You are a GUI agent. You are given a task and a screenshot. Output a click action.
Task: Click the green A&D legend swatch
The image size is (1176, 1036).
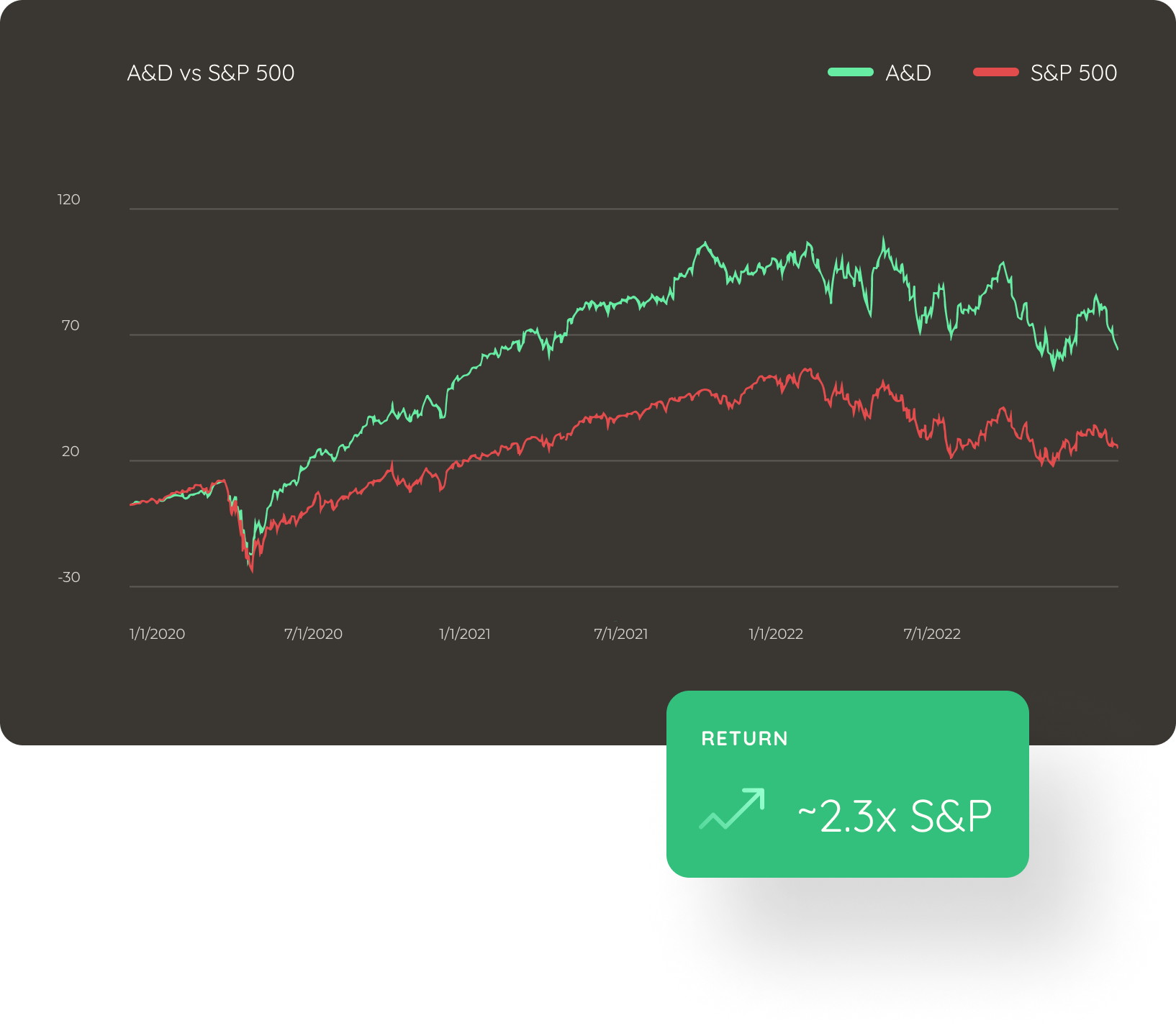point(851,72)
